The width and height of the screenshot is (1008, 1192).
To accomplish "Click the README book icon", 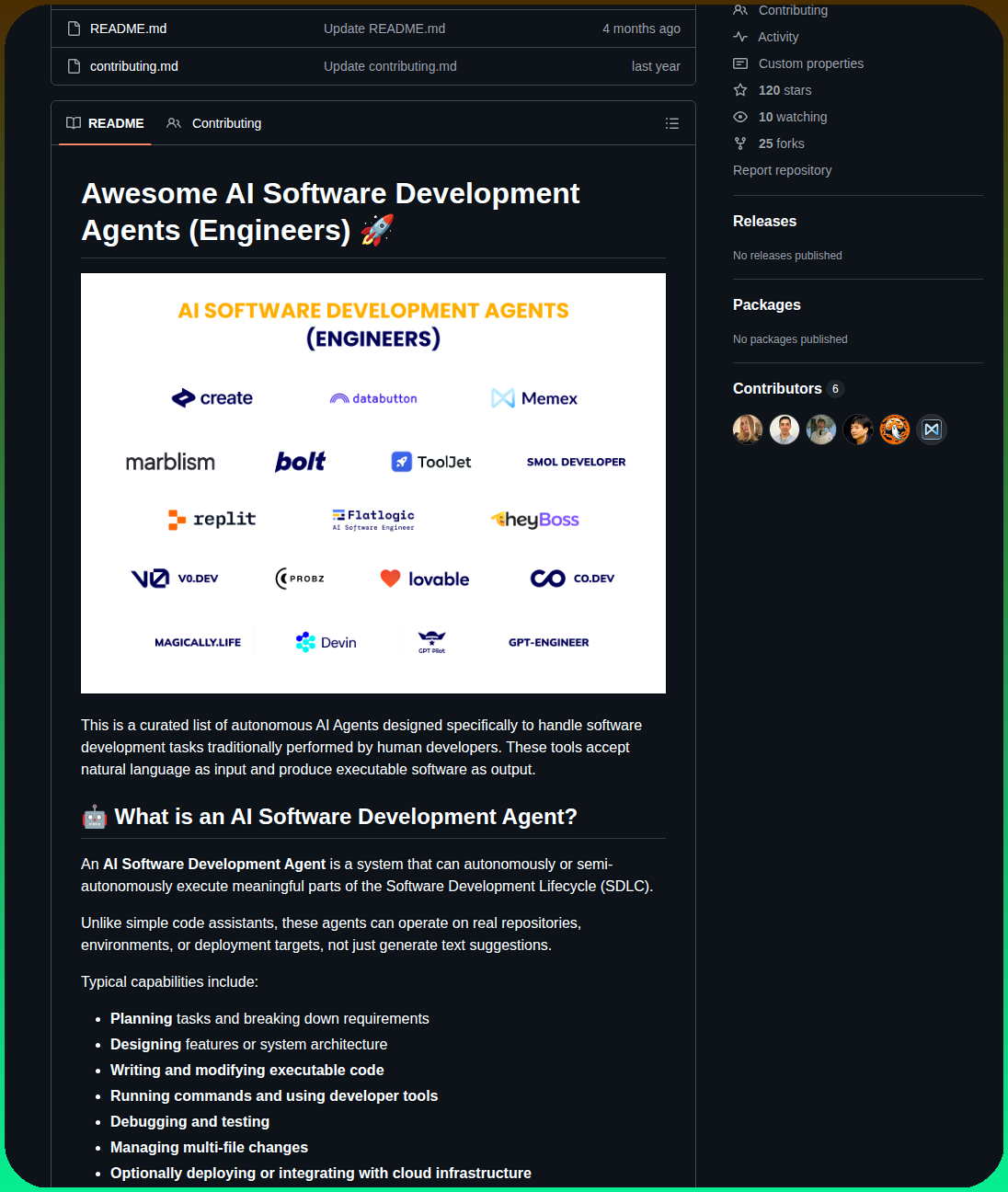I will coord(74,123).
